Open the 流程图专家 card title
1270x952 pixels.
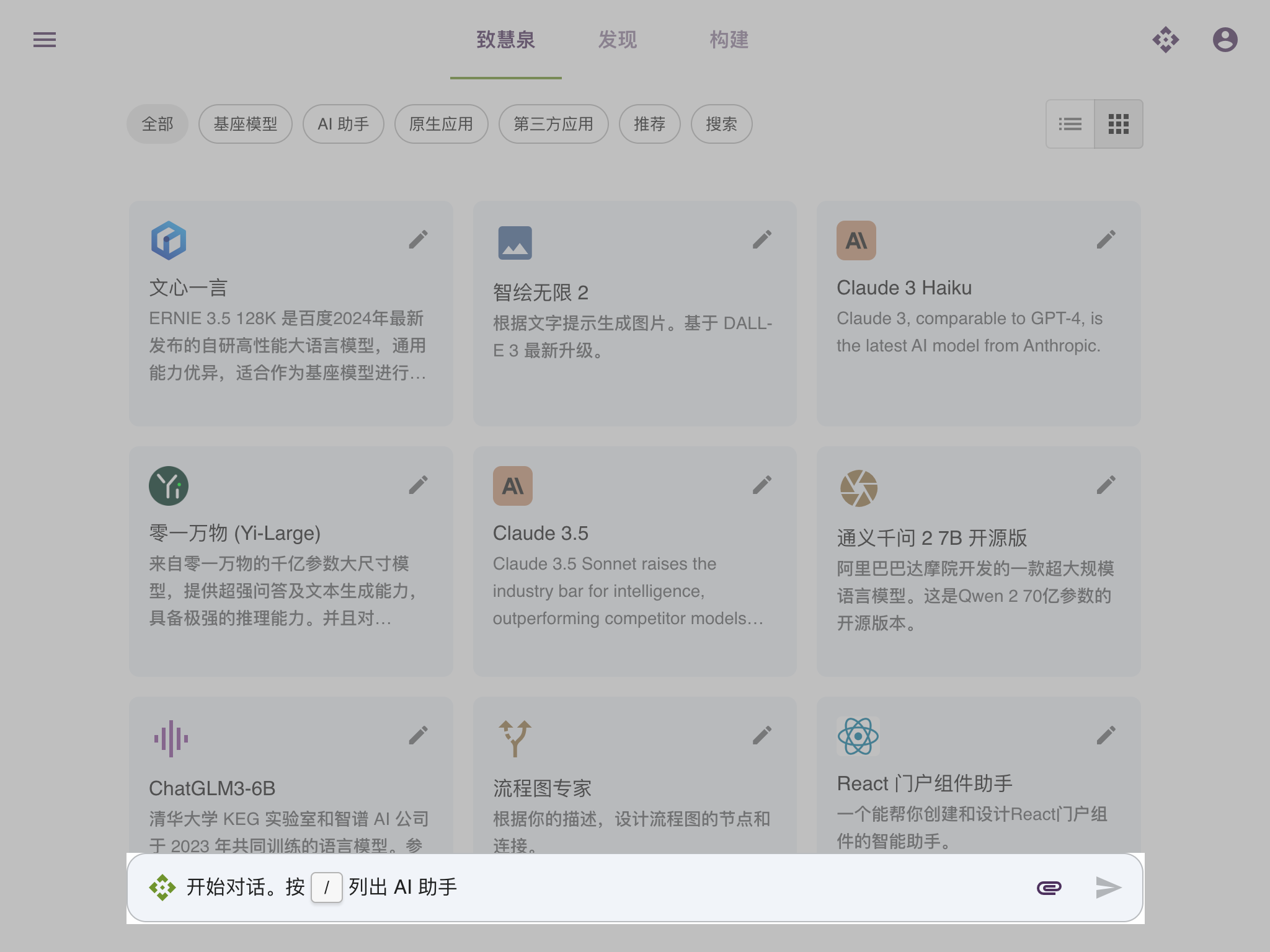(543, 788)
